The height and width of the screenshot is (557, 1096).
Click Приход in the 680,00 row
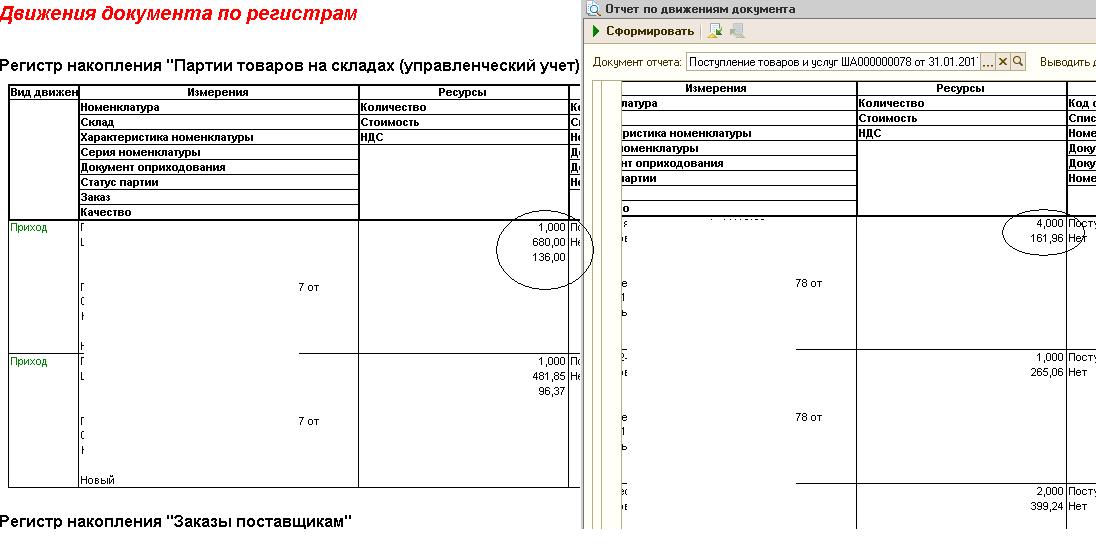pos(29,227)
